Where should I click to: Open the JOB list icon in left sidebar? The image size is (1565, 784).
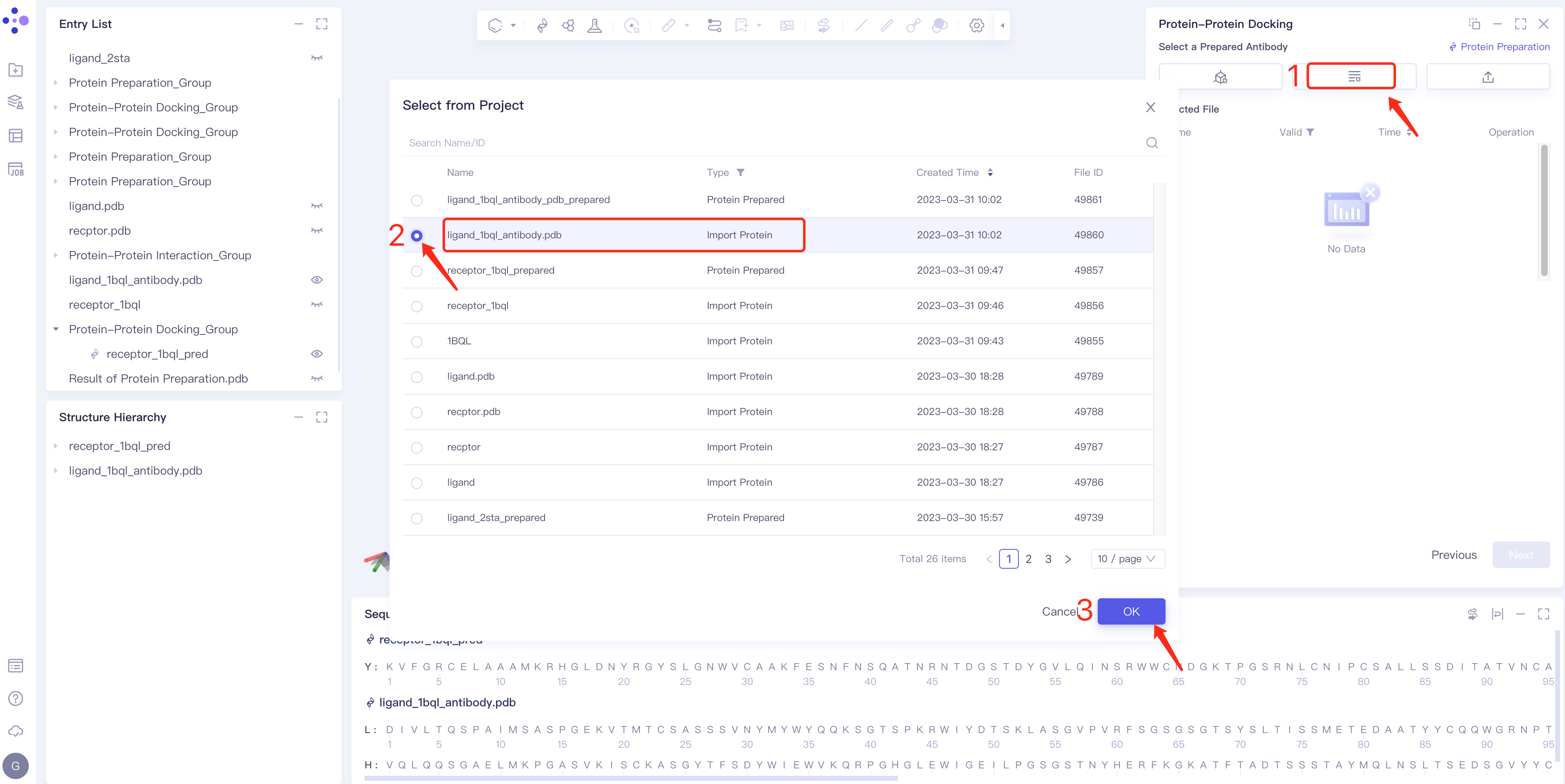(x=16, y=169)
